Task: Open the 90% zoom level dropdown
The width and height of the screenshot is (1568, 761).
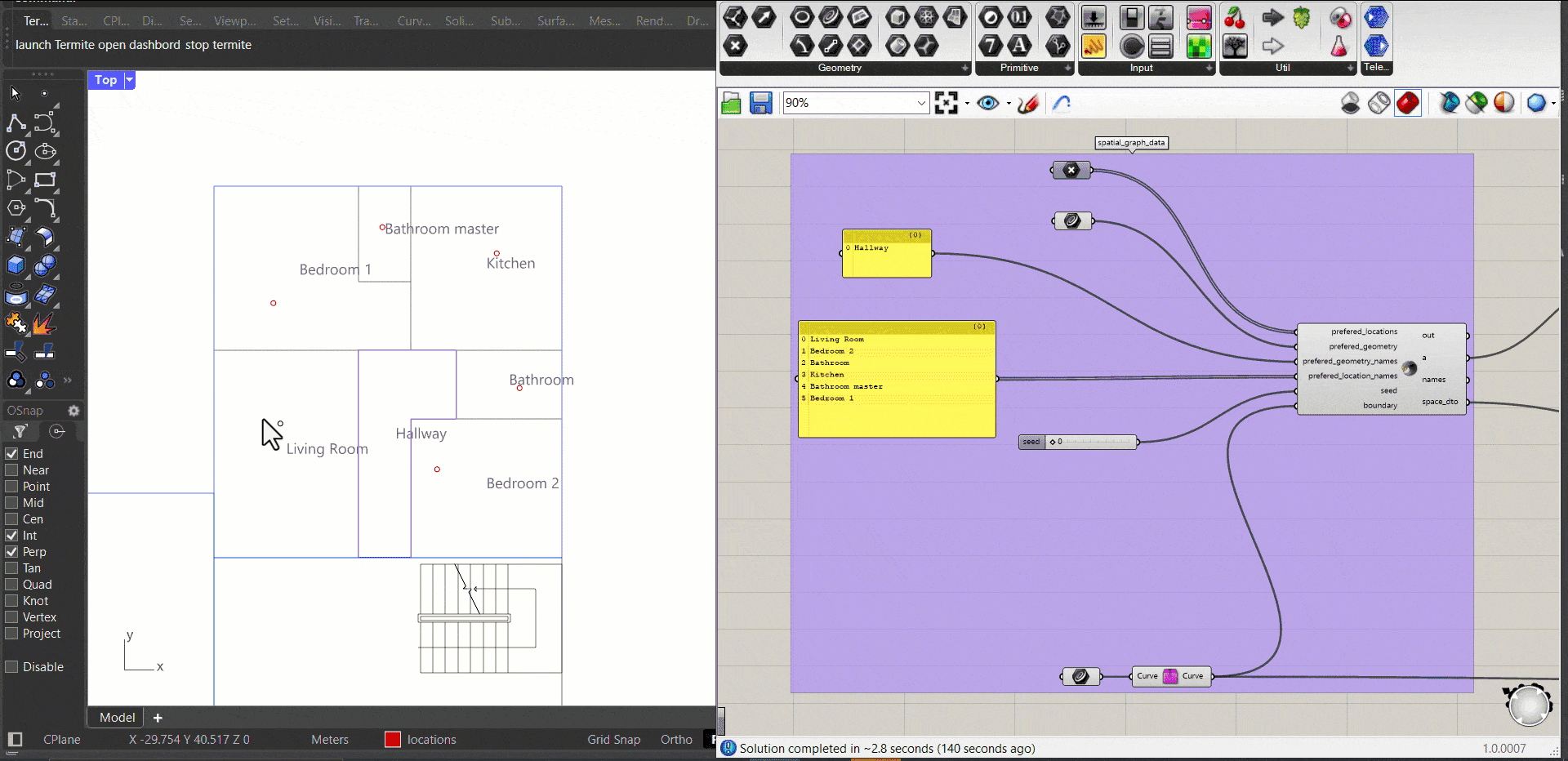Action: pyautogui.click(x=921, y=103)
